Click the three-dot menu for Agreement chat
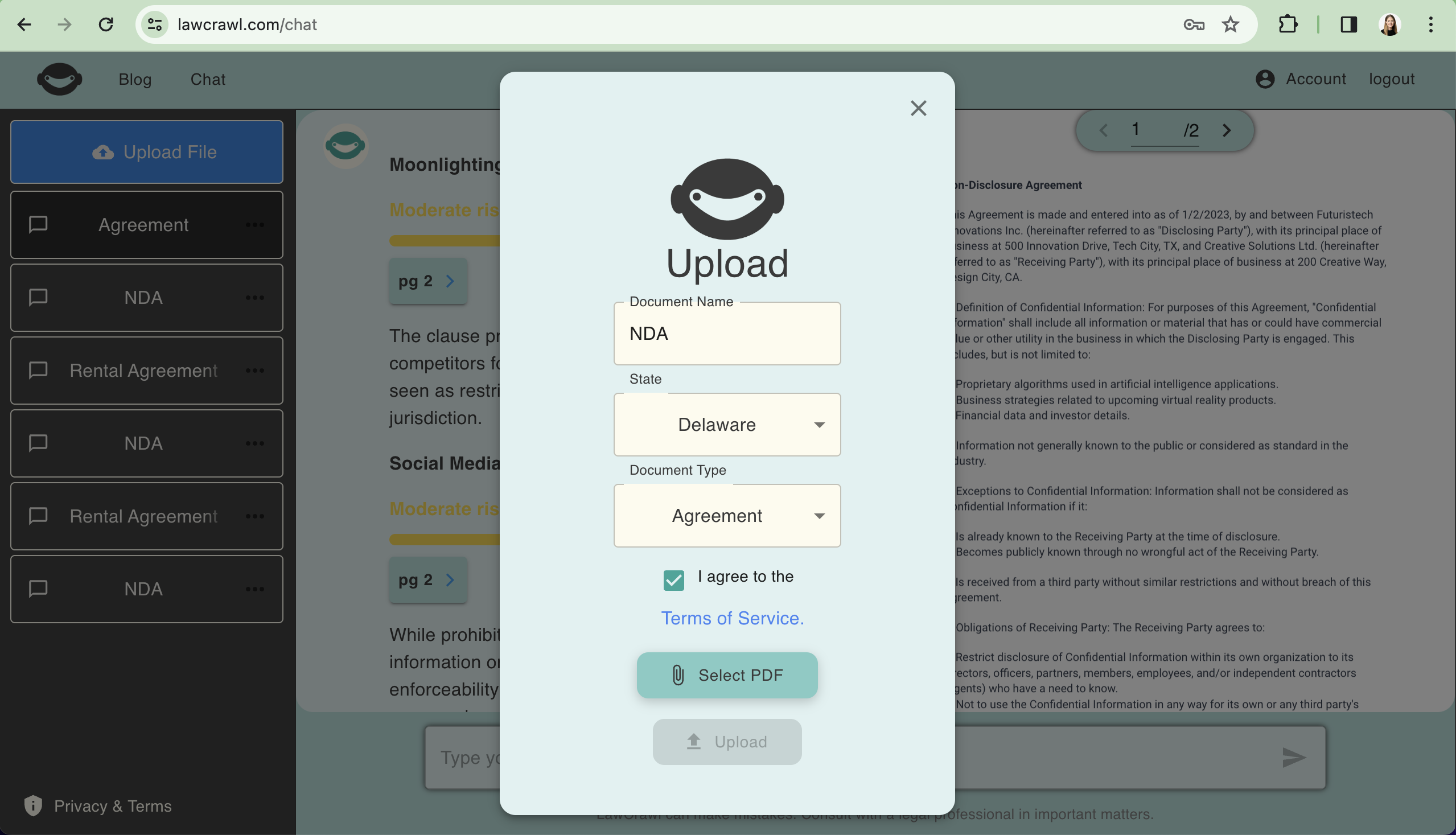The image size is (1456, 835). (x=254, y=225)
